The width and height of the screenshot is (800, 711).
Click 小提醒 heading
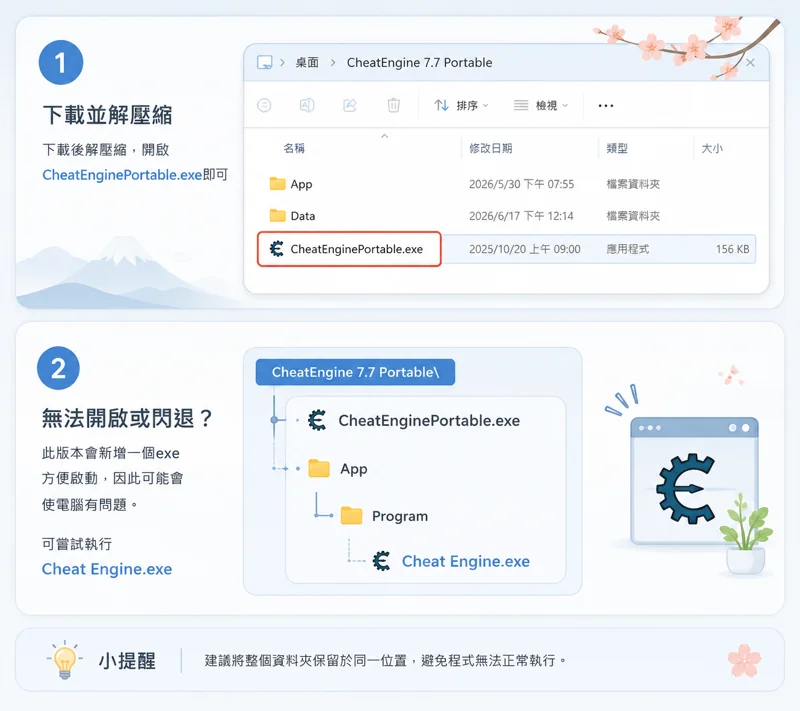(x=127, y=661)
